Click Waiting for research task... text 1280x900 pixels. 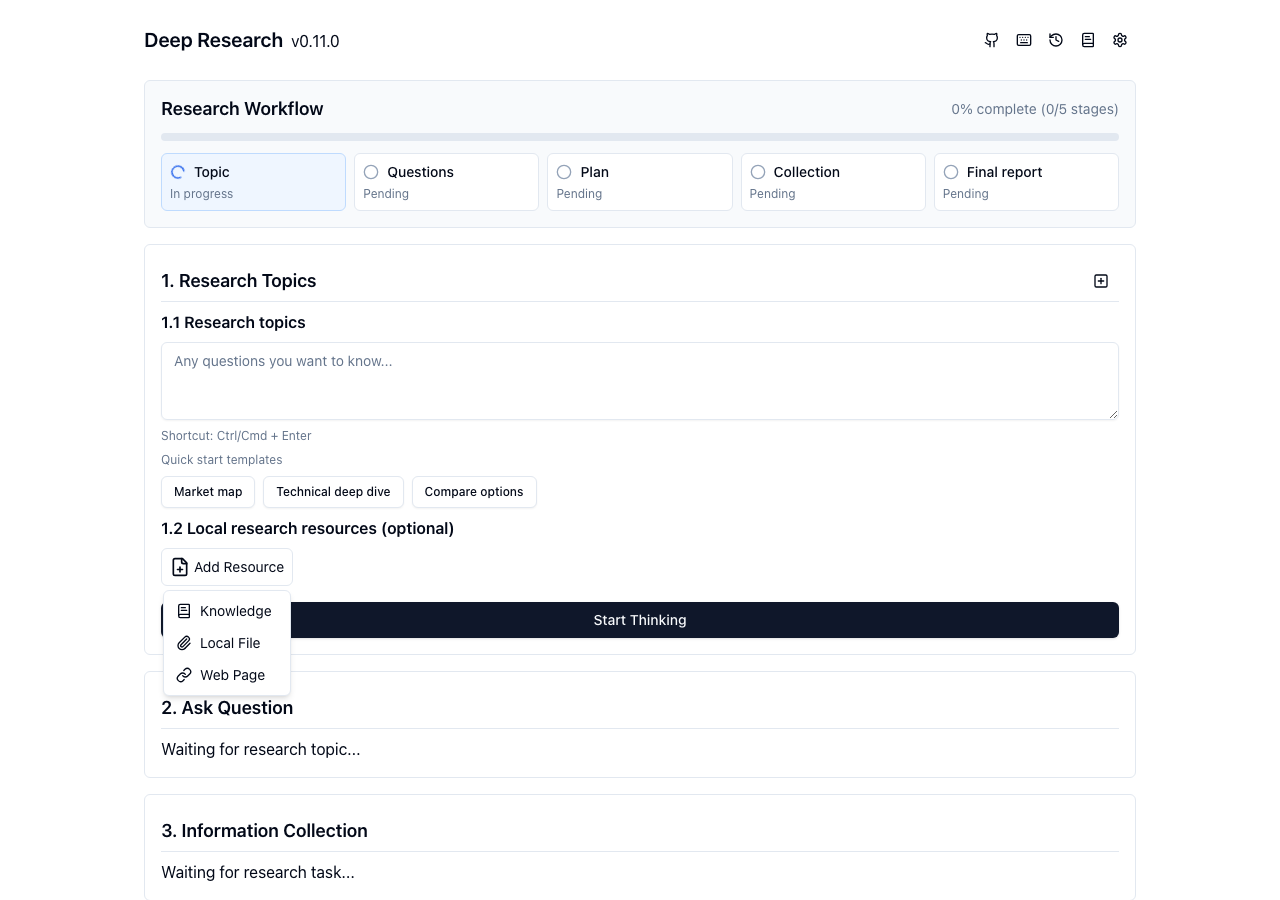click(x=258, y=872)
